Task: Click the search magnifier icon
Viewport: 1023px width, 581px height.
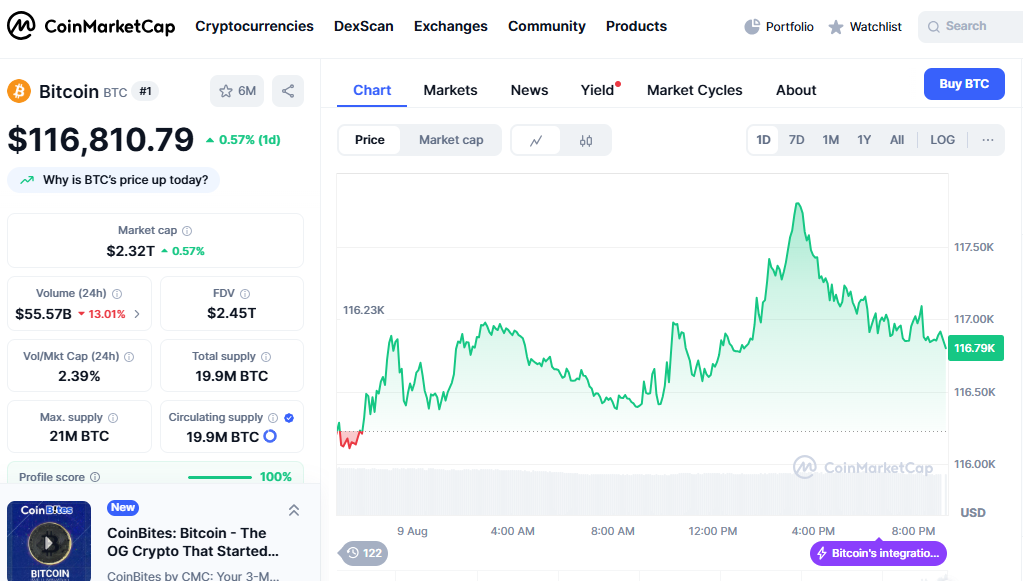Action: pos(934,27)
